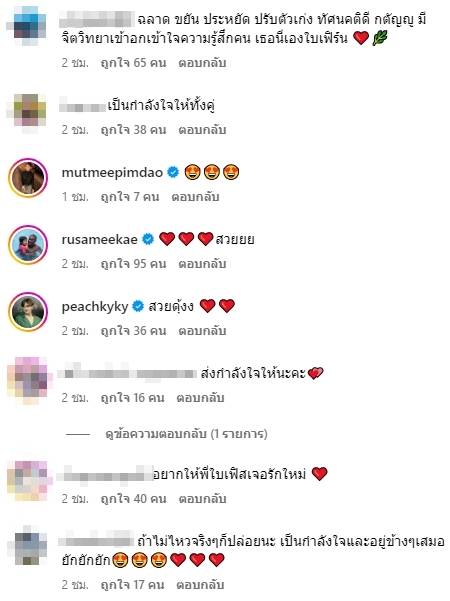The height and width of the screenshot is (601, 450).
Task: Expand replies 'ดูข้อความตอบกลับ (1 รายการ)'
Action: pyautogui.click(x=186, y=434)
